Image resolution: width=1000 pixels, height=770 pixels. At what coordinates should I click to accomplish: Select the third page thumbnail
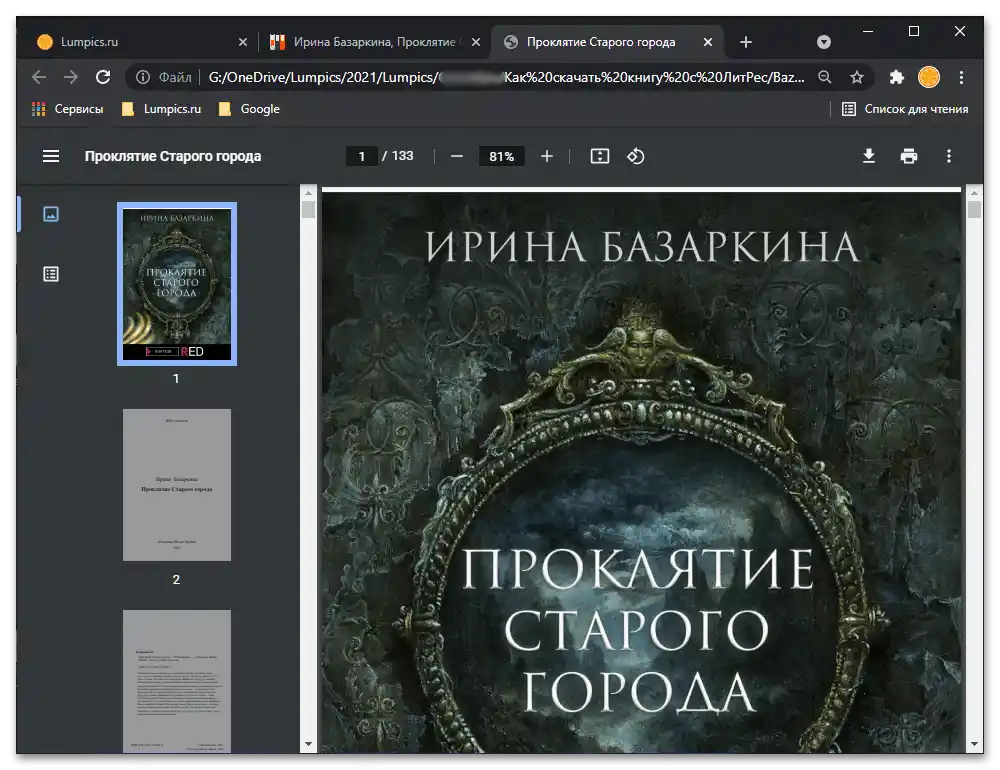[177, 681]
